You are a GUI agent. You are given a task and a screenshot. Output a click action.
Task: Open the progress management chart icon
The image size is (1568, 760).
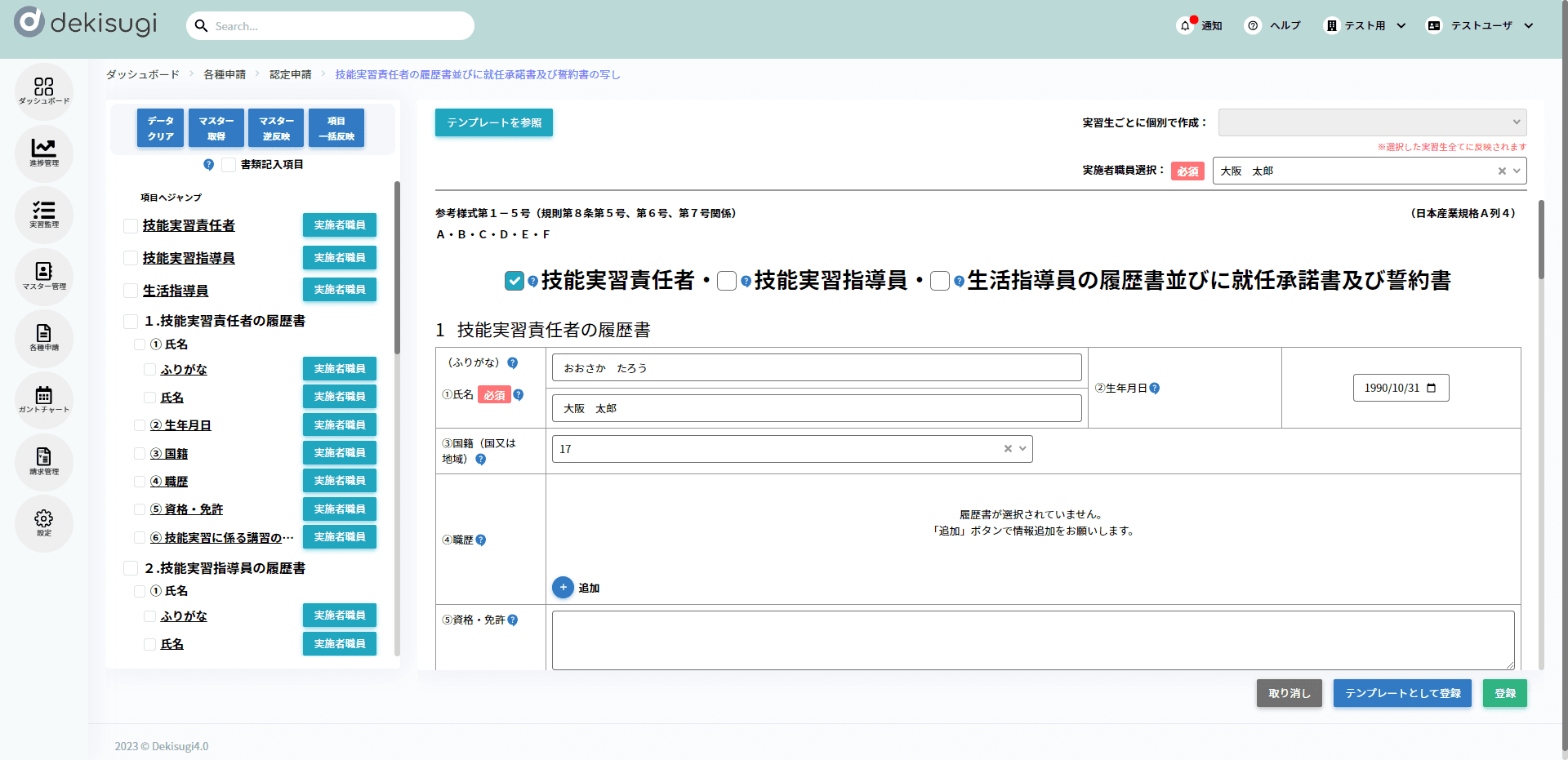point(44,152)
